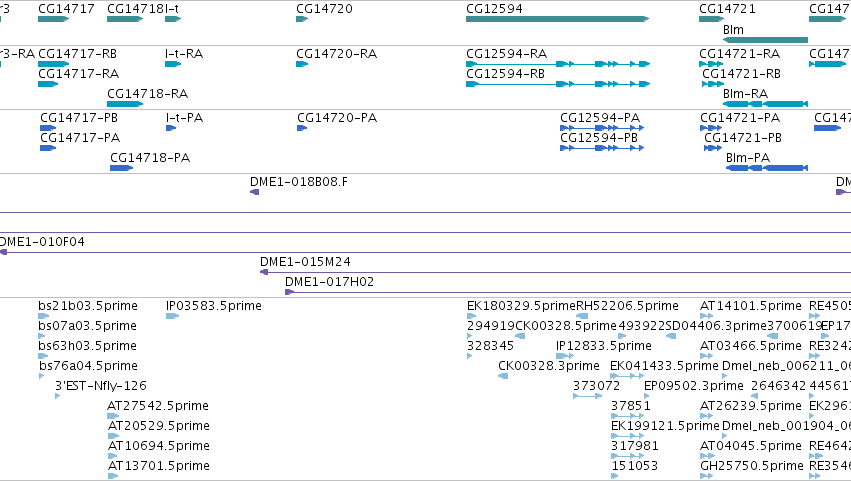Click the CG14718-PA protein label
The image size is (851, 481).
150,158
